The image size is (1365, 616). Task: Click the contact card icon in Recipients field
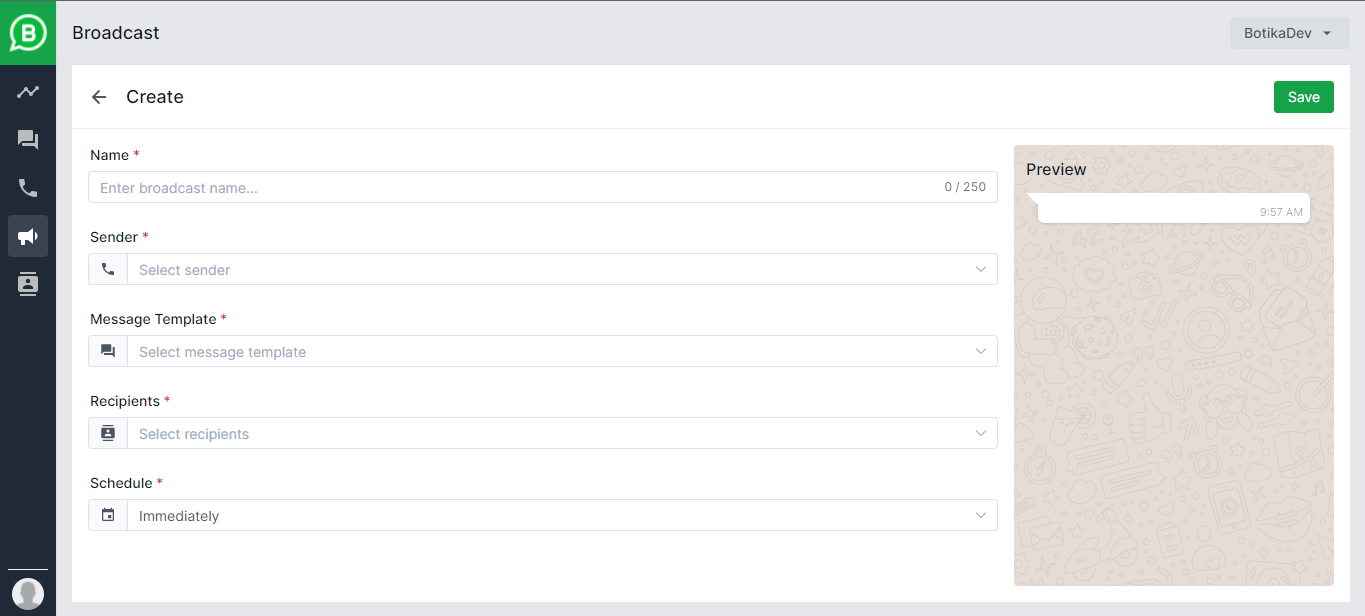click(108, 433)
